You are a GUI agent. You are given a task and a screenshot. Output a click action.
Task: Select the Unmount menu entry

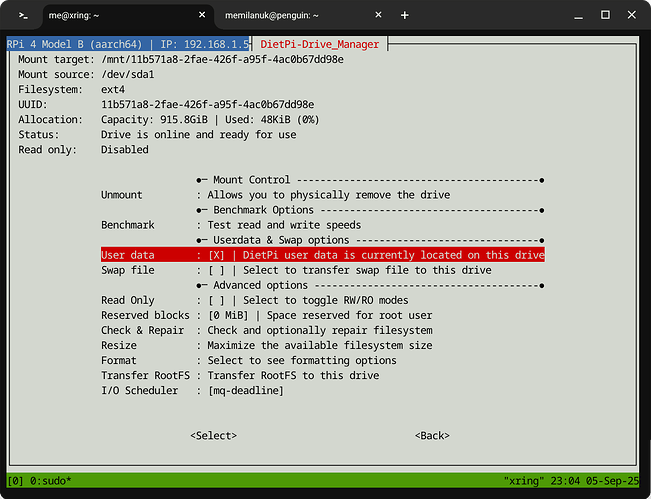click(x=275, y=195)
